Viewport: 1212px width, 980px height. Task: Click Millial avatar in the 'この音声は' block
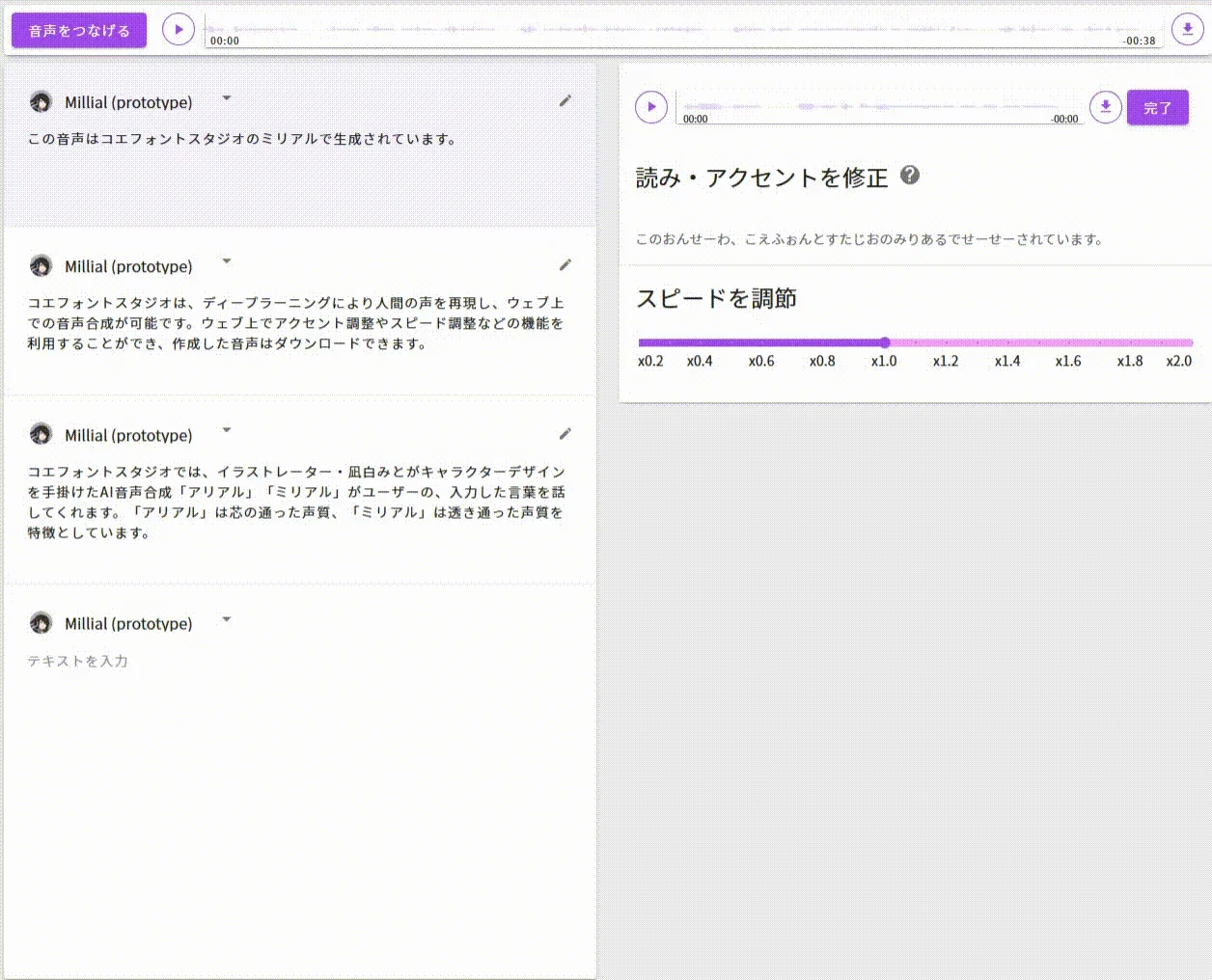(x=41, y=102)
